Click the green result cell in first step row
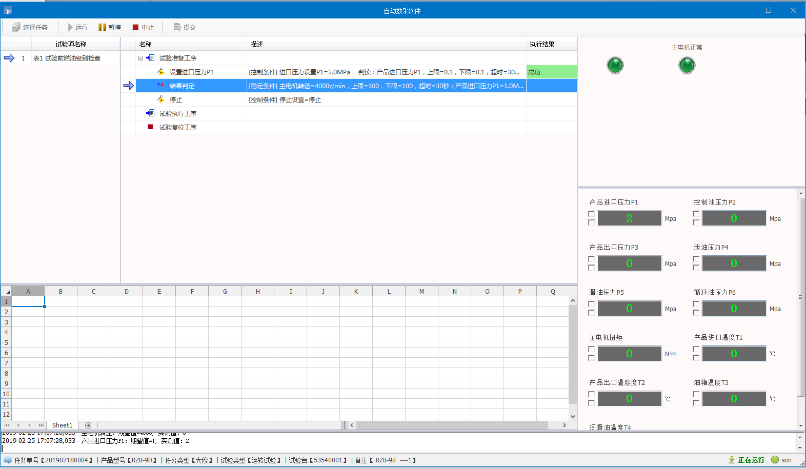 (552, 72)
